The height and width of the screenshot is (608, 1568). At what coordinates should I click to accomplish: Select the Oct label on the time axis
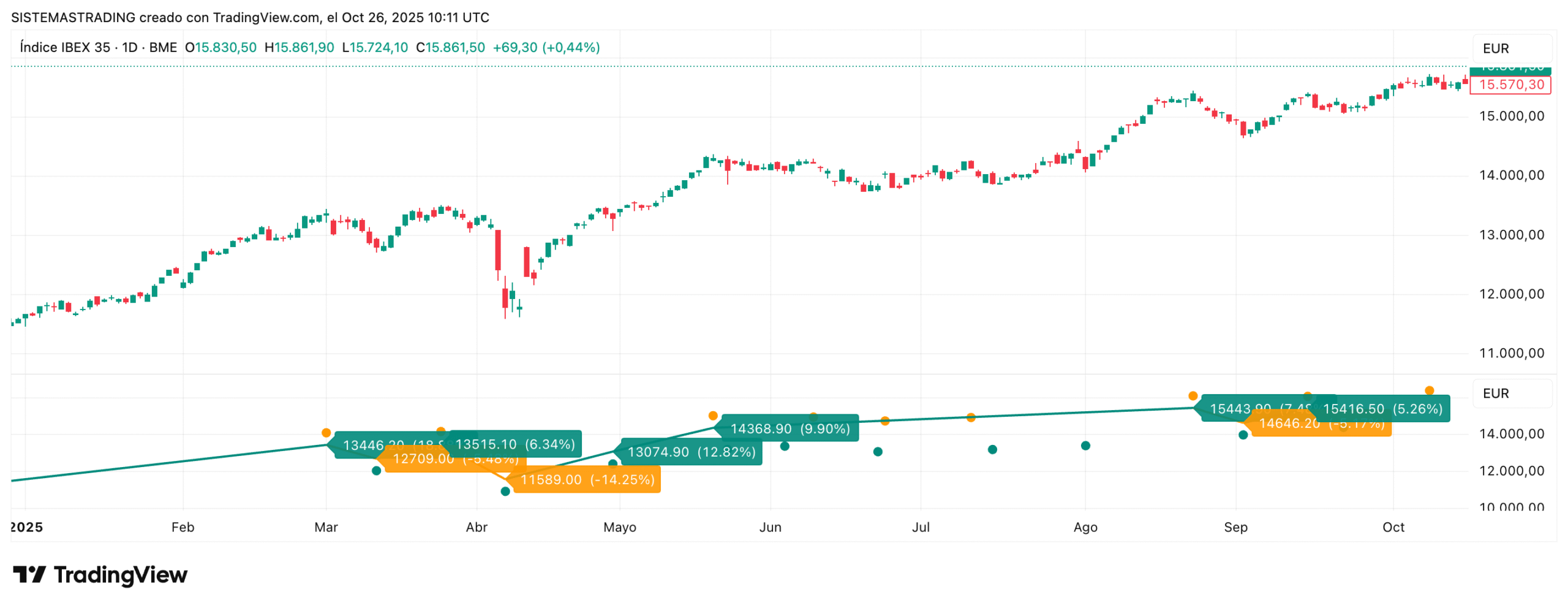pos(1393,527)
